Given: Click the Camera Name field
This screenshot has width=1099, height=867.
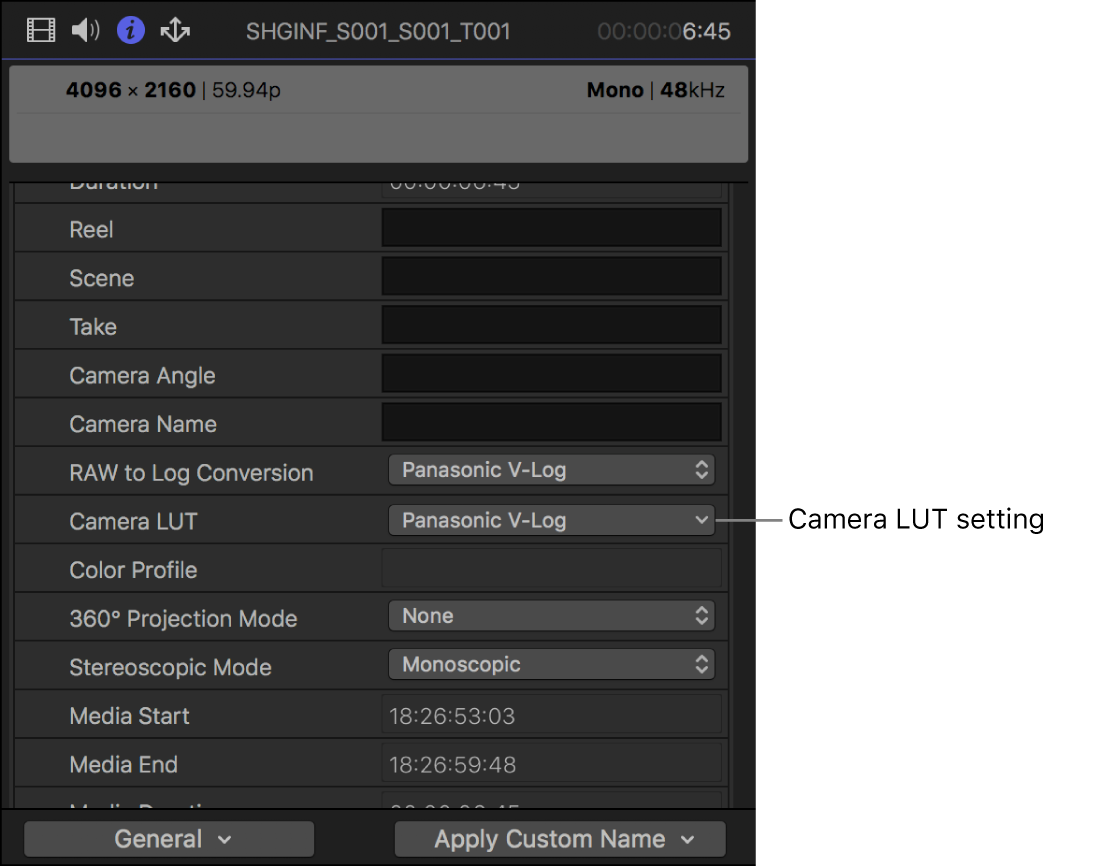Looking at the screenshot, I should 551,422.
